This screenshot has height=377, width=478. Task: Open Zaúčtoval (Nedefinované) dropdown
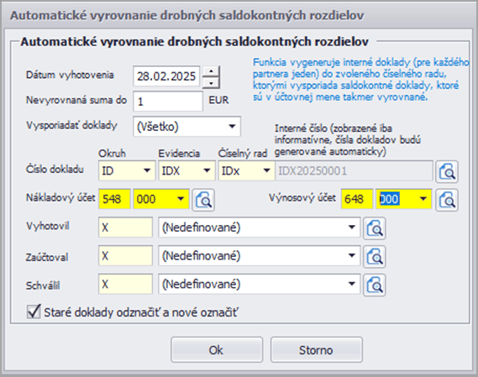tap(259, 256)
